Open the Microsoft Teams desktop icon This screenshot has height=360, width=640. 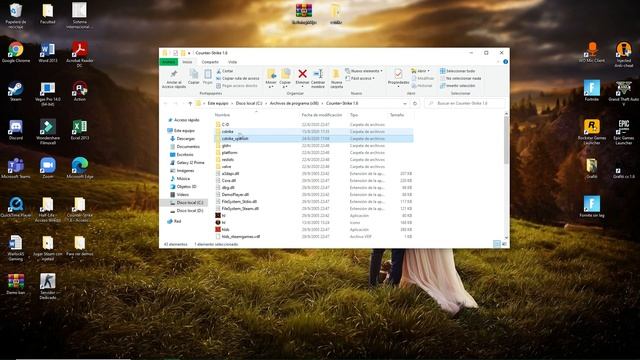16,168
